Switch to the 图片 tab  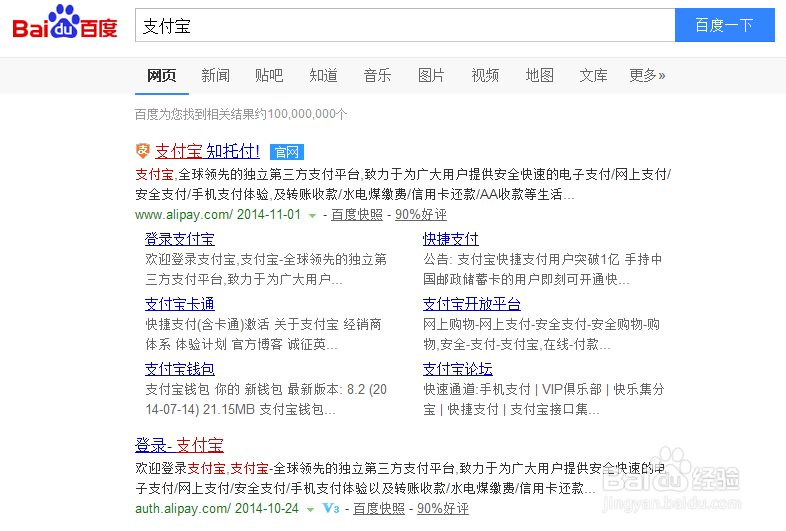point(431,75)
